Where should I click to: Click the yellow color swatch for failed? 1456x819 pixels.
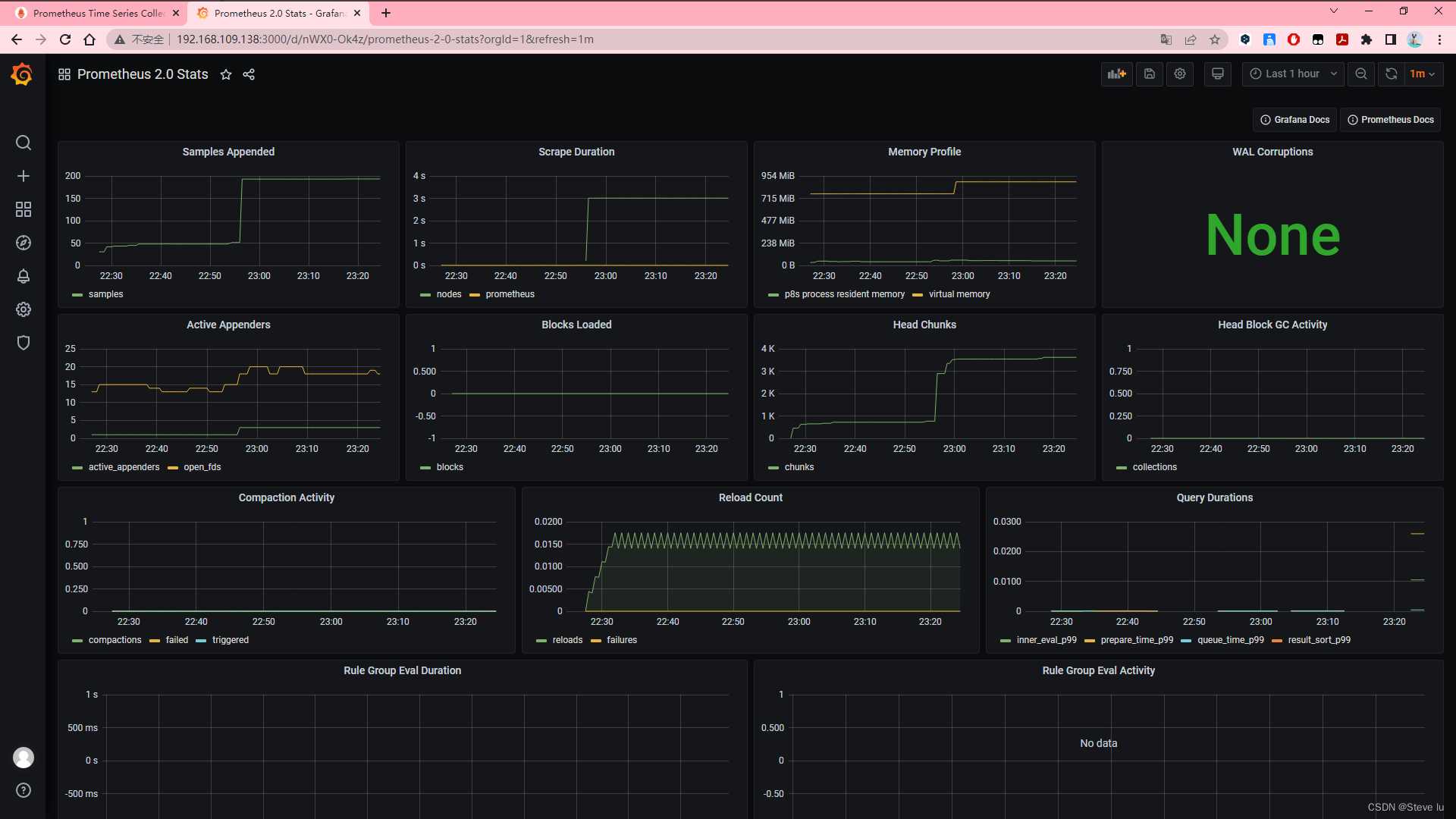pos(155,641)
